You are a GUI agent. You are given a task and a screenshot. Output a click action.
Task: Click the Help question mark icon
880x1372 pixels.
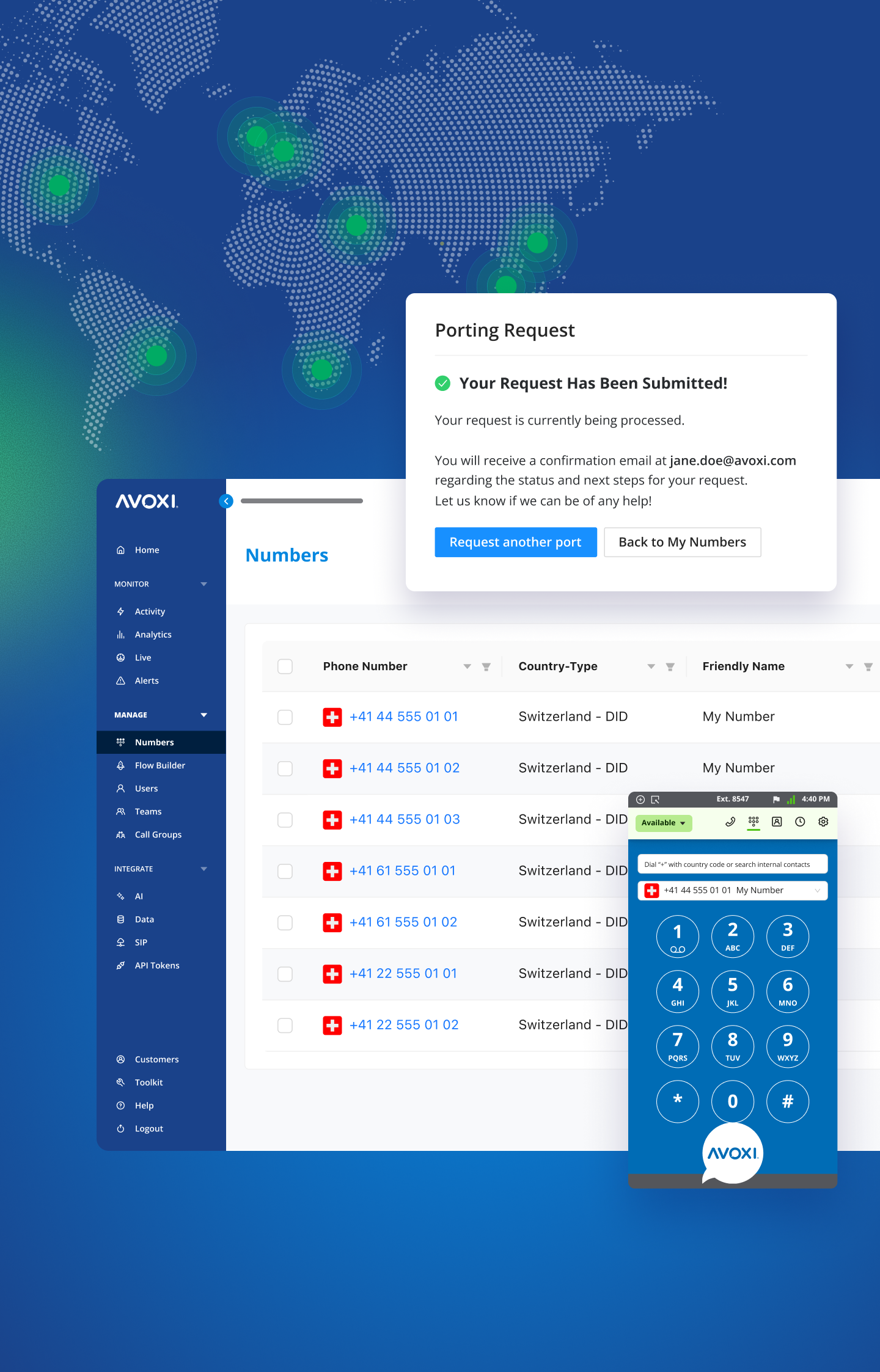point(120,1106)
